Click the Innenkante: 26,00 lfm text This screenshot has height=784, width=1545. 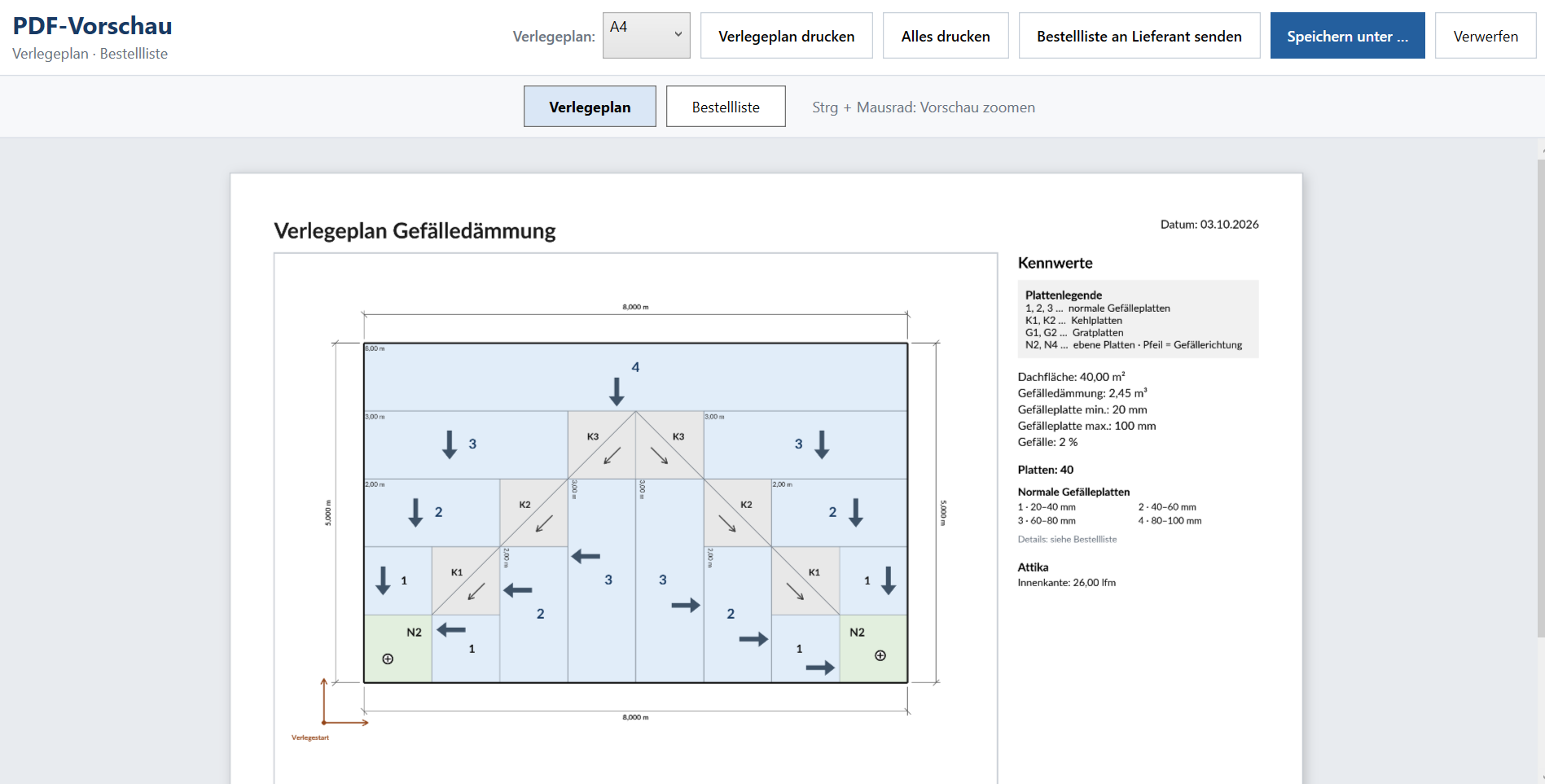point(1067,583)
